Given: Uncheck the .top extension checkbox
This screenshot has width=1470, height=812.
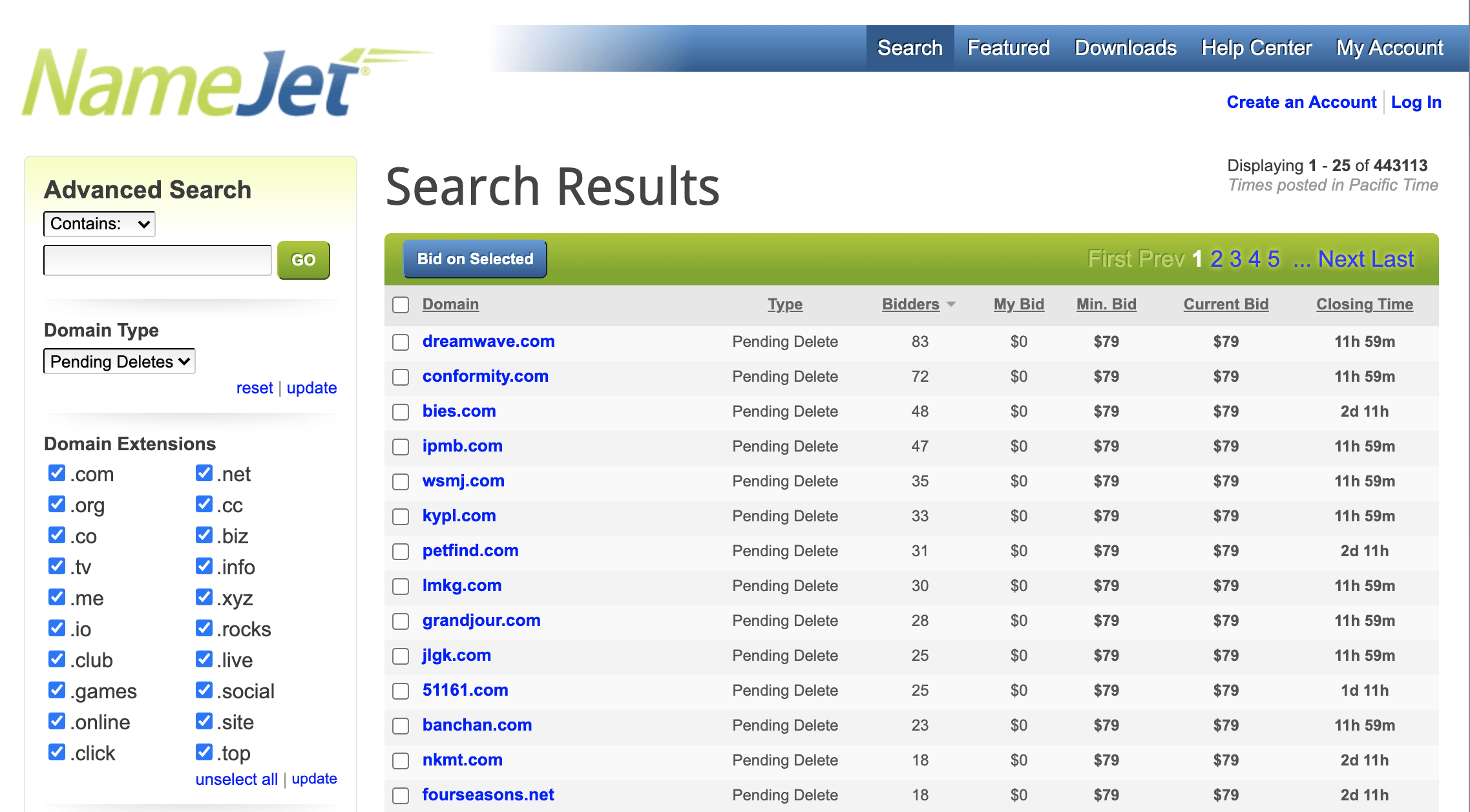Looking at the screenshot, I should pyautogui.click(x=204, y=752).
